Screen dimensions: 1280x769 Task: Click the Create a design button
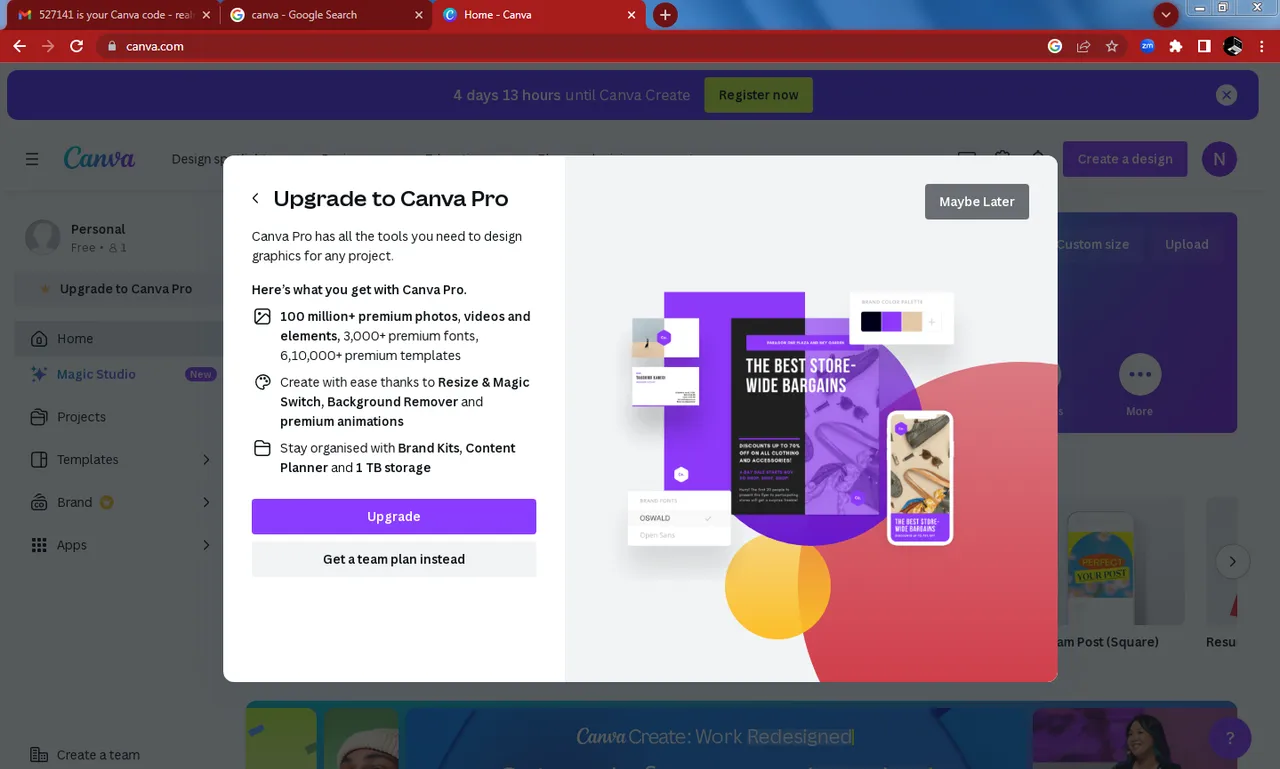click(x=1125, y=159)
